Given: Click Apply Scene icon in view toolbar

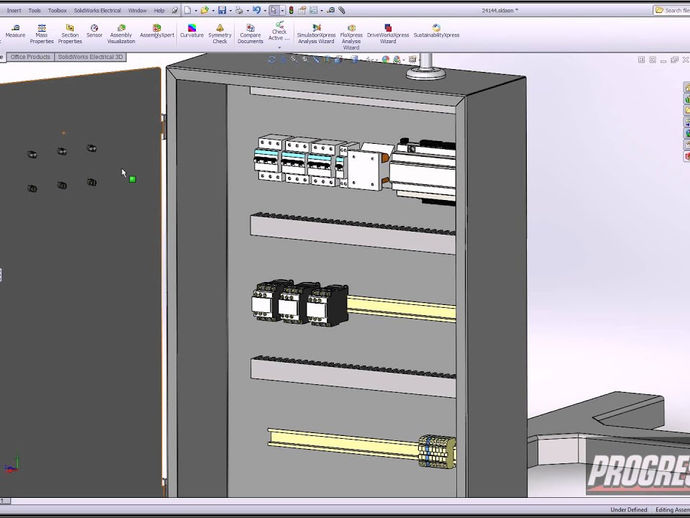Looking at the screenshot, I should point(397,59).
